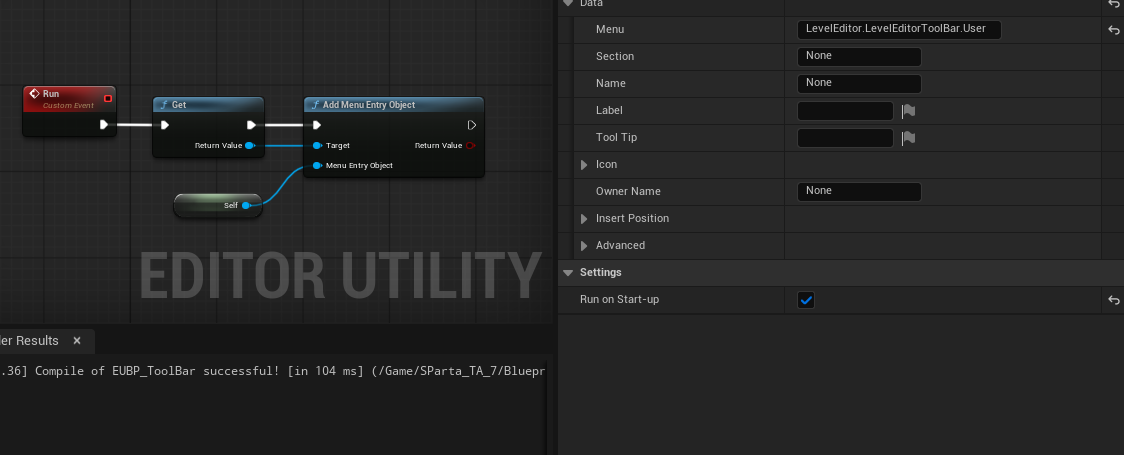The width and height of the screenshot is (1124, 455).
Task: Click the Label localization flag icon
Action: click(909, 111)
